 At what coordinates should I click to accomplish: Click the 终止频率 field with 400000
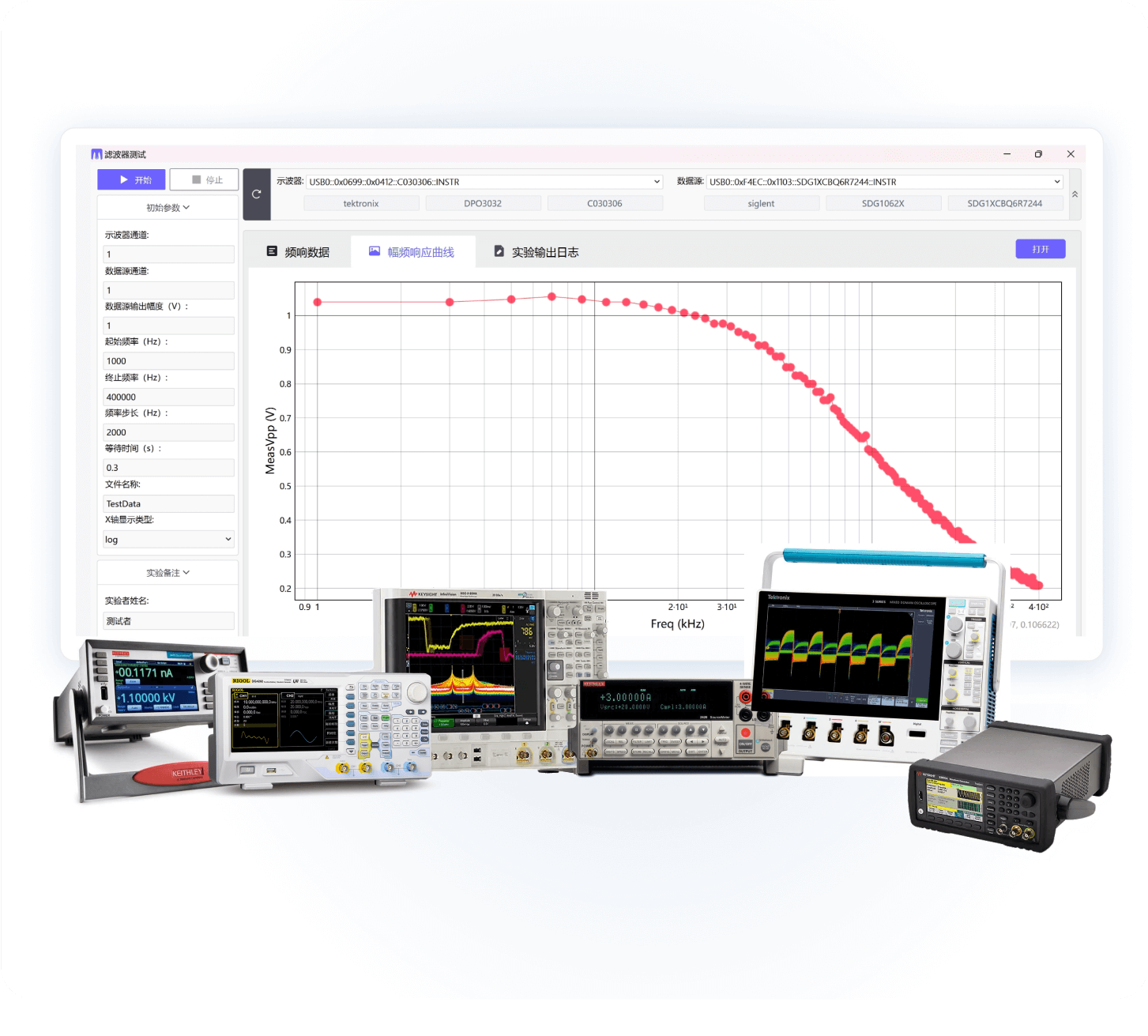pyautogui.click(x=168, y=397)
